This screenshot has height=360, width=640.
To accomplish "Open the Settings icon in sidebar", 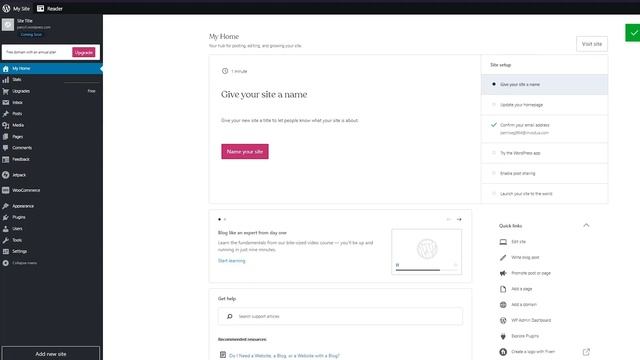I will (x=6, y=251).
